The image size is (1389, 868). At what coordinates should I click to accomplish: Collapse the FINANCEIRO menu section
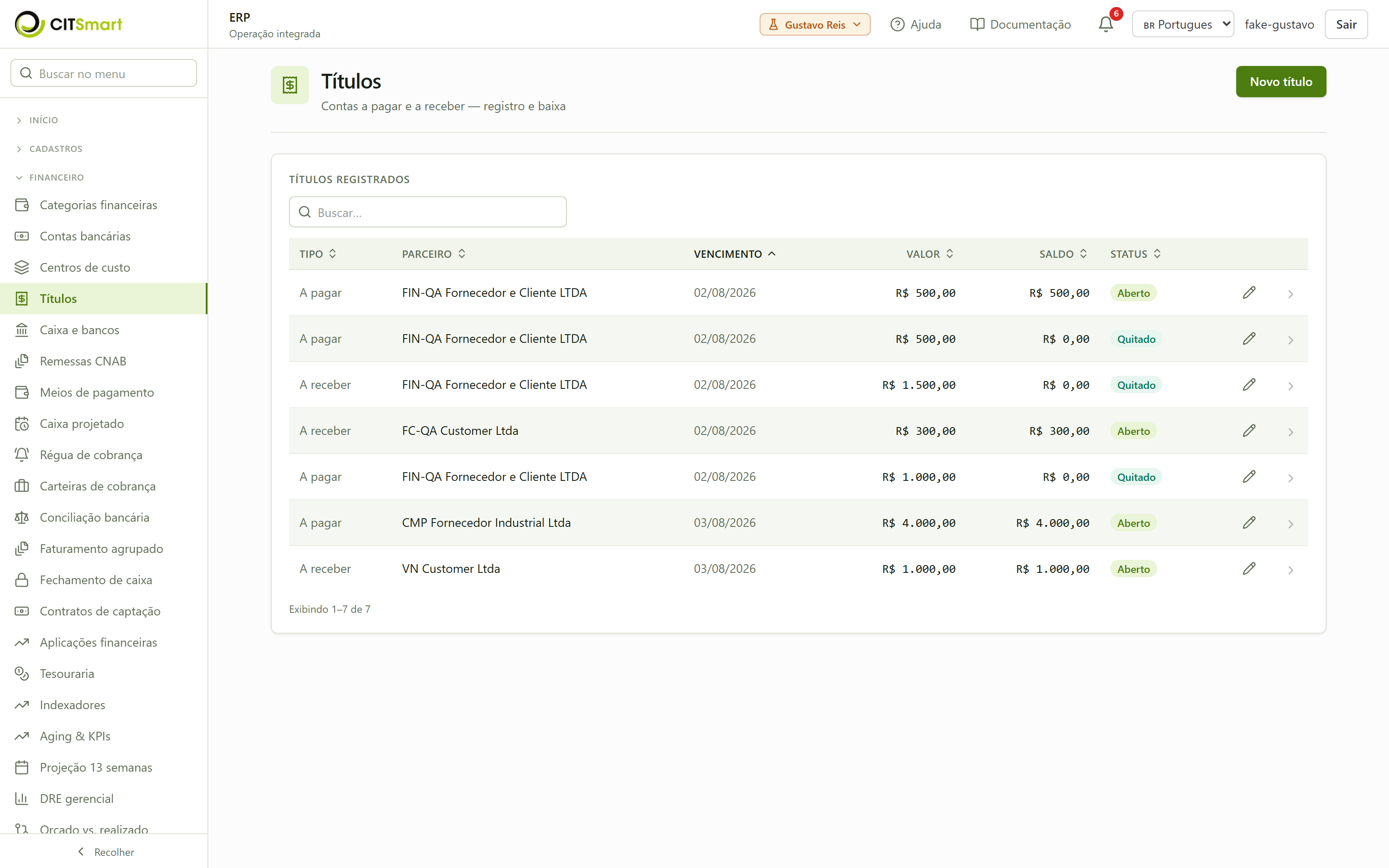coord(56,178)
